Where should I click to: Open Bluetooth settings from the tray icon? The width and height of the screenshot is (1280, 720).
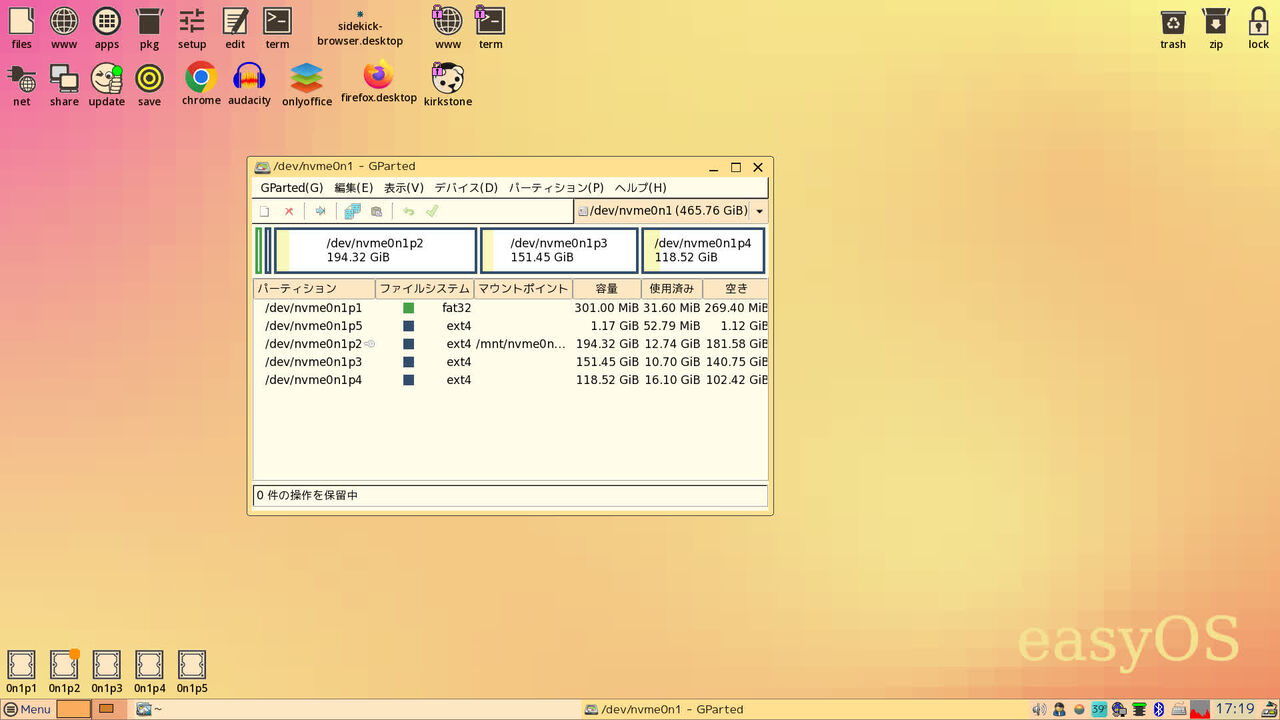1158,709
